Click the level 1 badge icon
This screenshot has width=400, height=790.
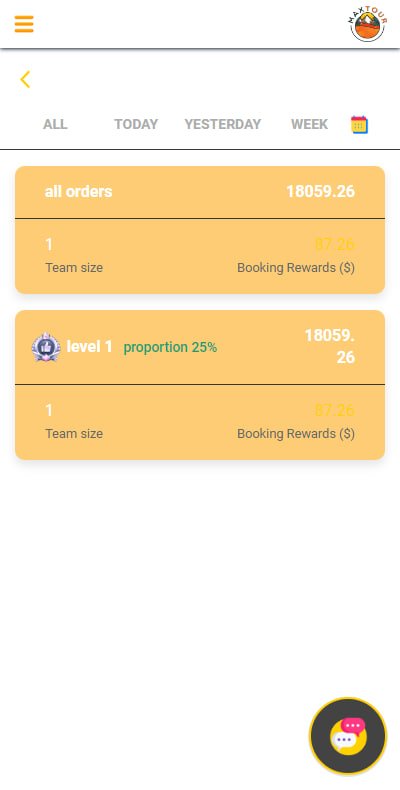(x=46, y=347)
